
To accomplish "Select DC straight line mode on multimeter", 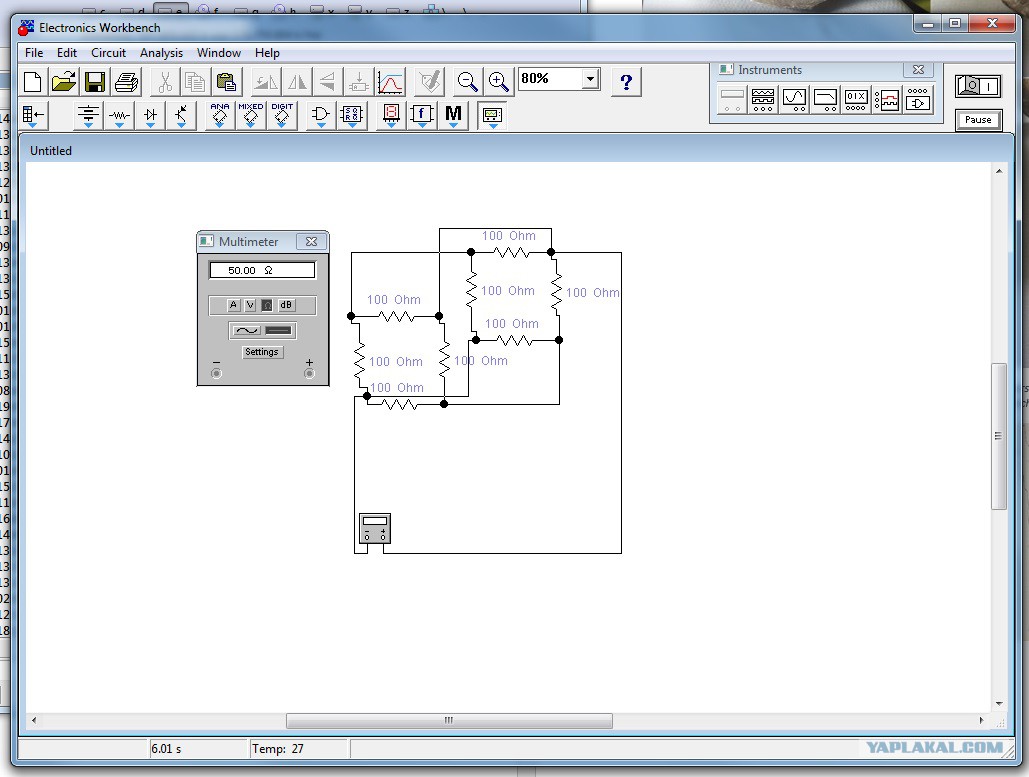I will 279,331.
